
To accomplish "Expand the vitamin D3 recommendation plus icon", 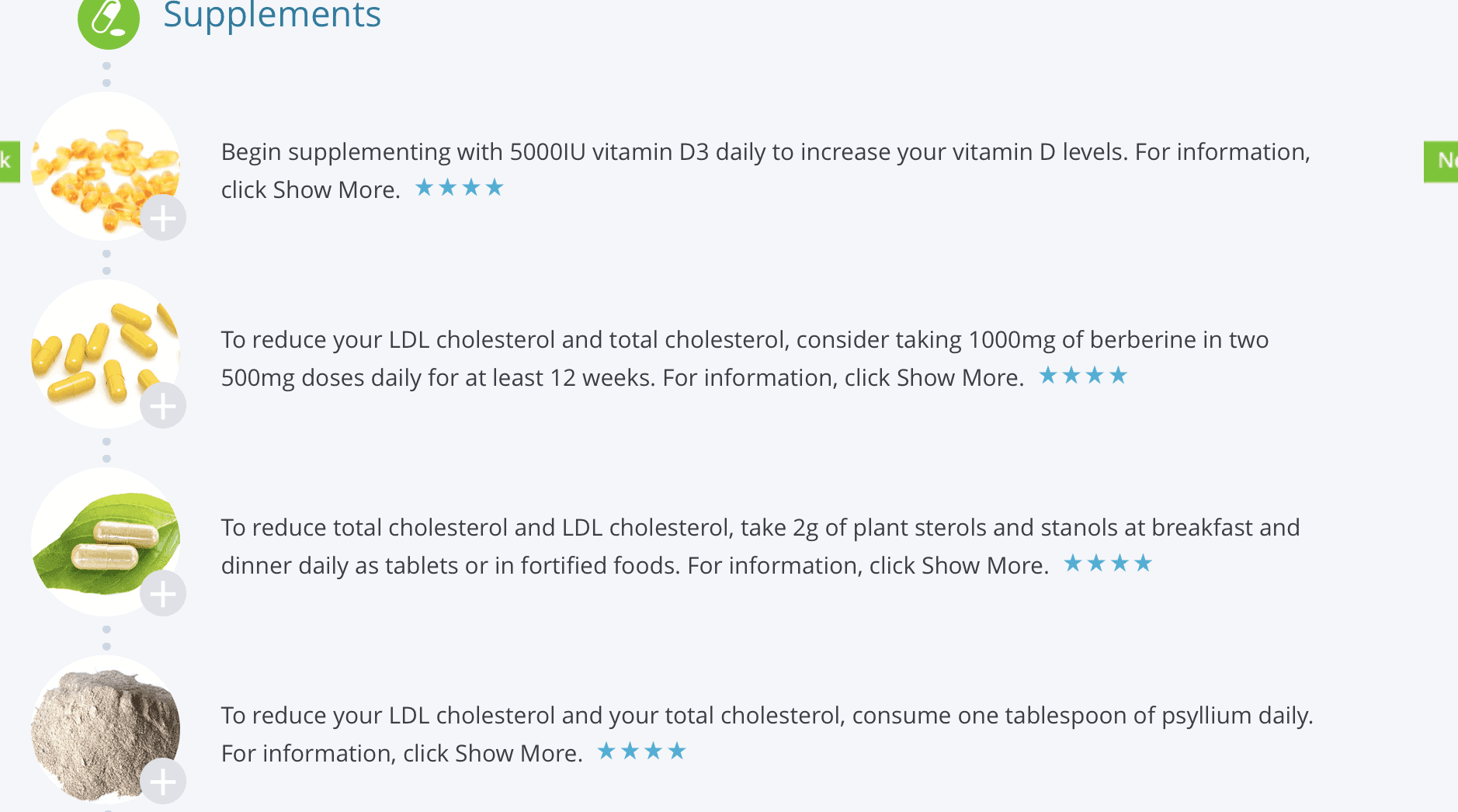I will coord(163,218).
